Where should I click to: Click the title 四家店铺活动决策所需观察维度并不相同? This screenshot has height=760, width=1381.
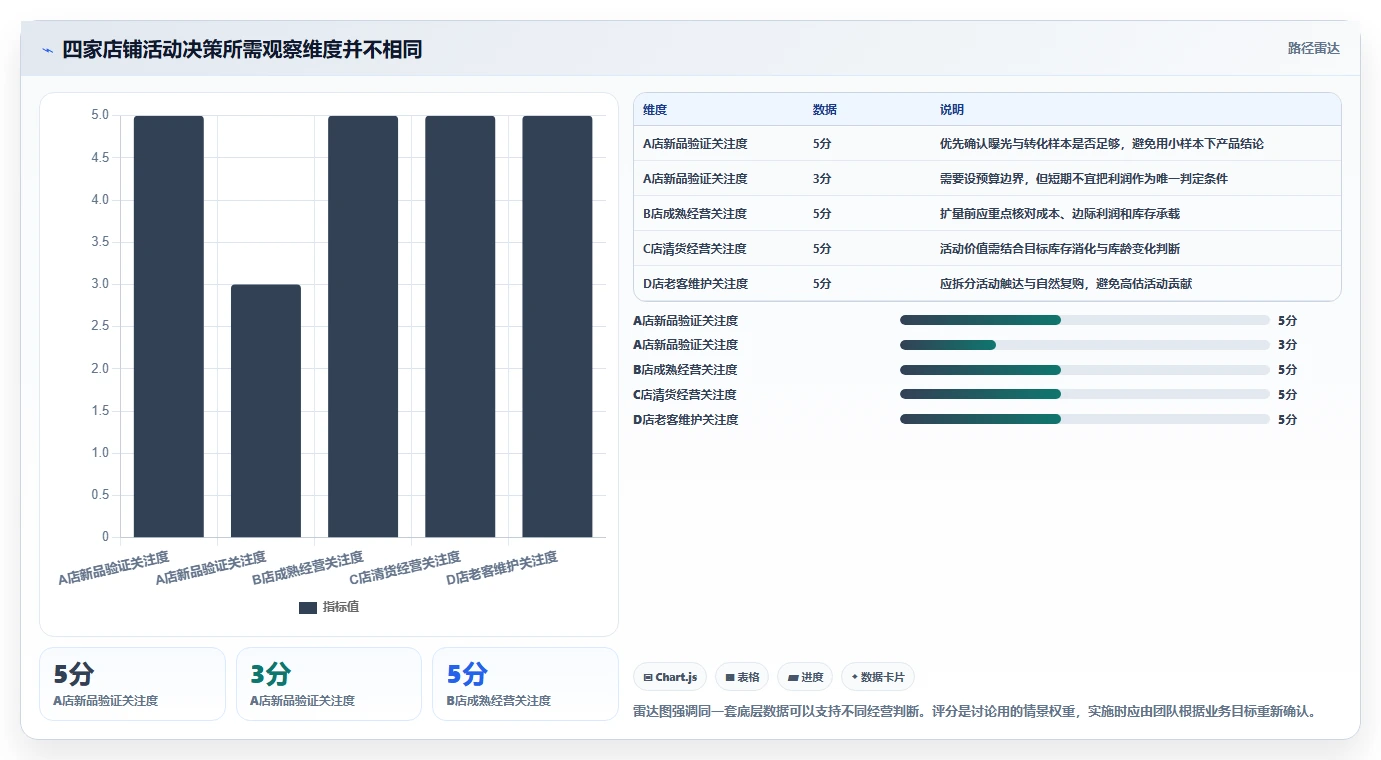click(x=242, y=50)
